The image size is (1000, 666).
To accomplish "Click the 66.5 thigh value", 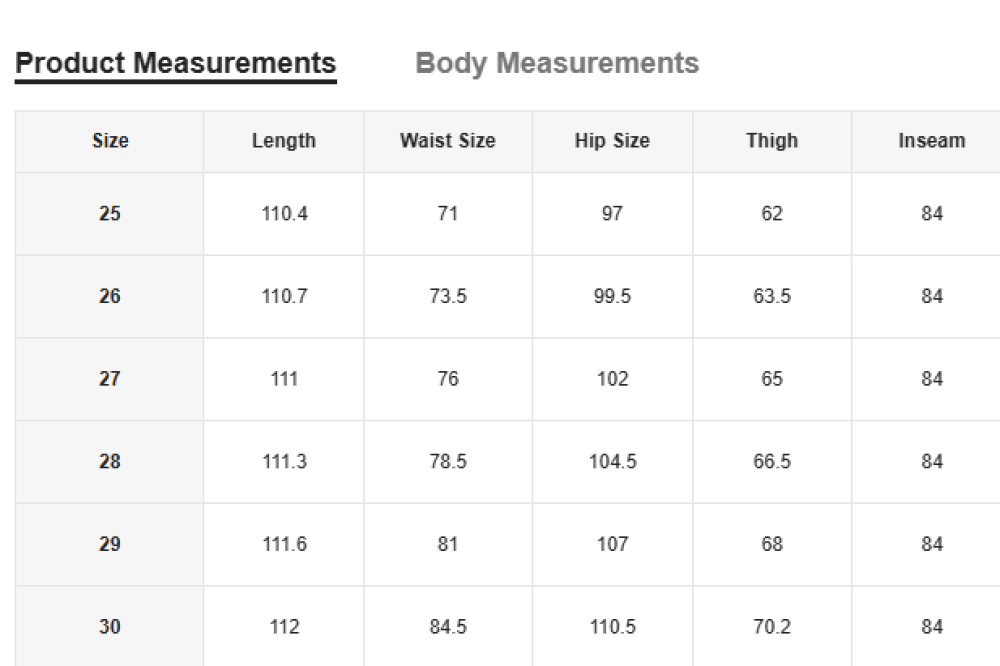I will [772, 462].
